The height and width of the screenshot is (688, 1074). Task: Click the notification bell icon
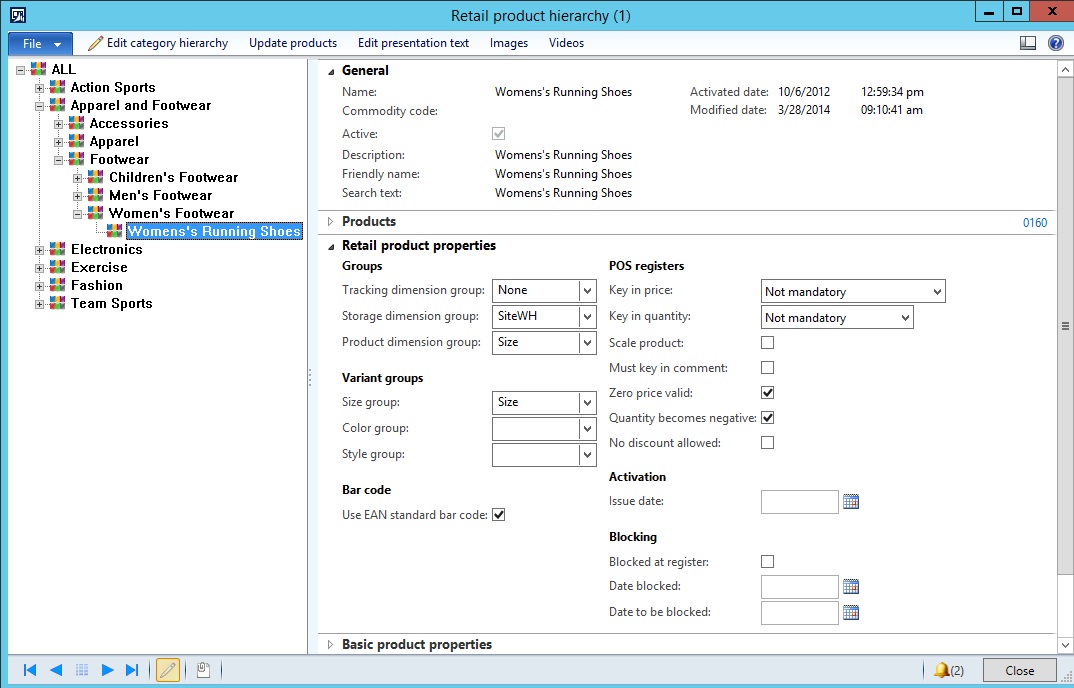pyautogui.click(x=940, y=670)
